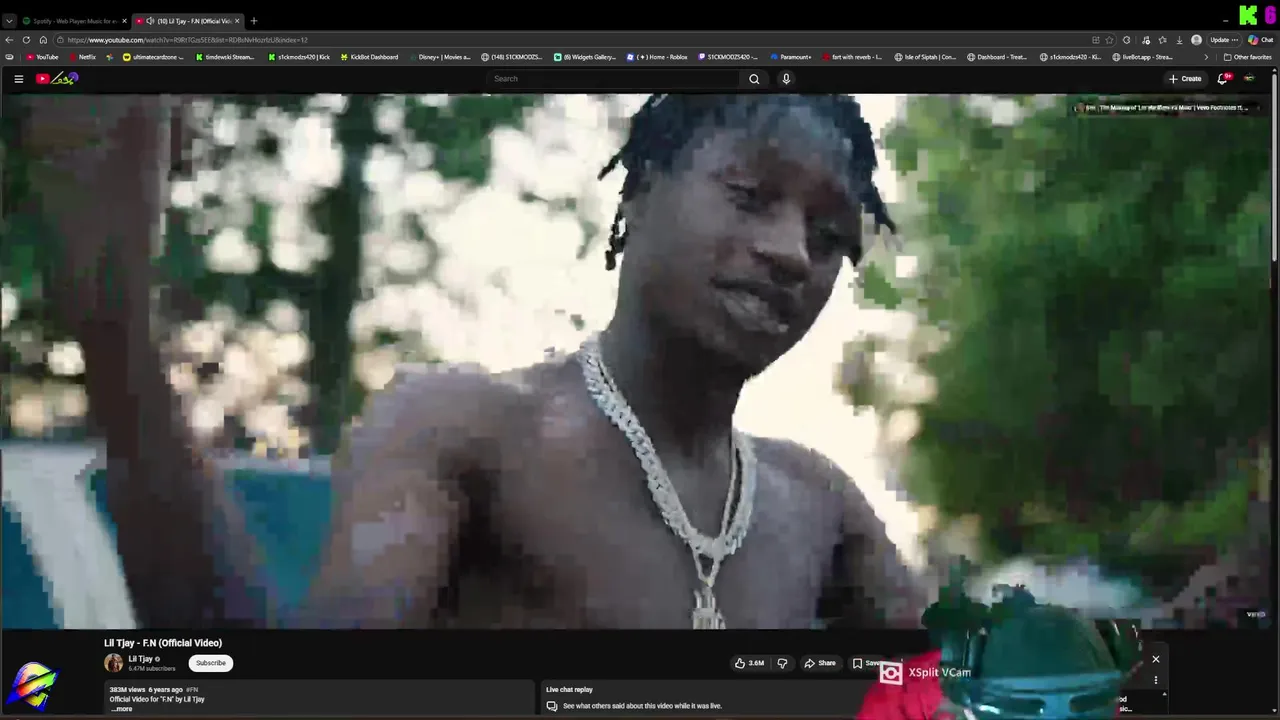Open the Widgets Gallery bookmark
The image size is (1280, 720).
[x=585, y=57]
